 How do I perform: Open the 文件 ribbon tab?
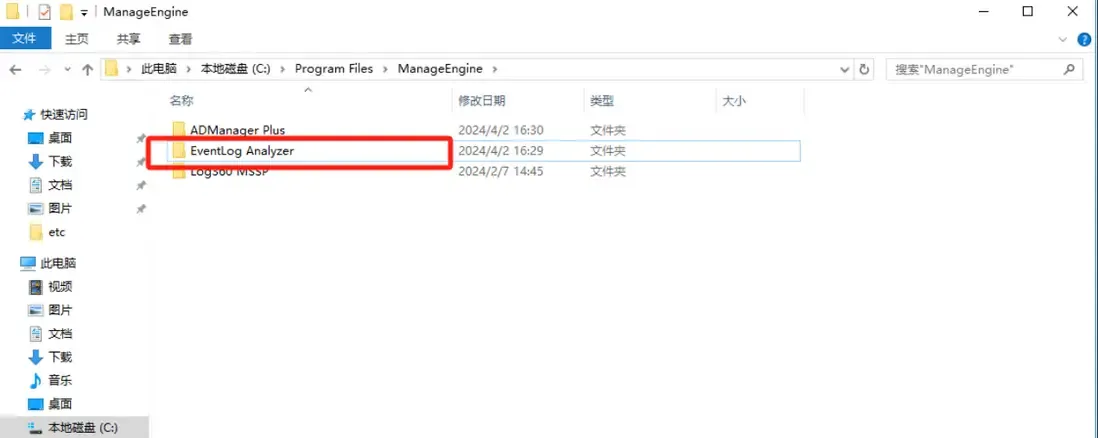tap(25, 39)
